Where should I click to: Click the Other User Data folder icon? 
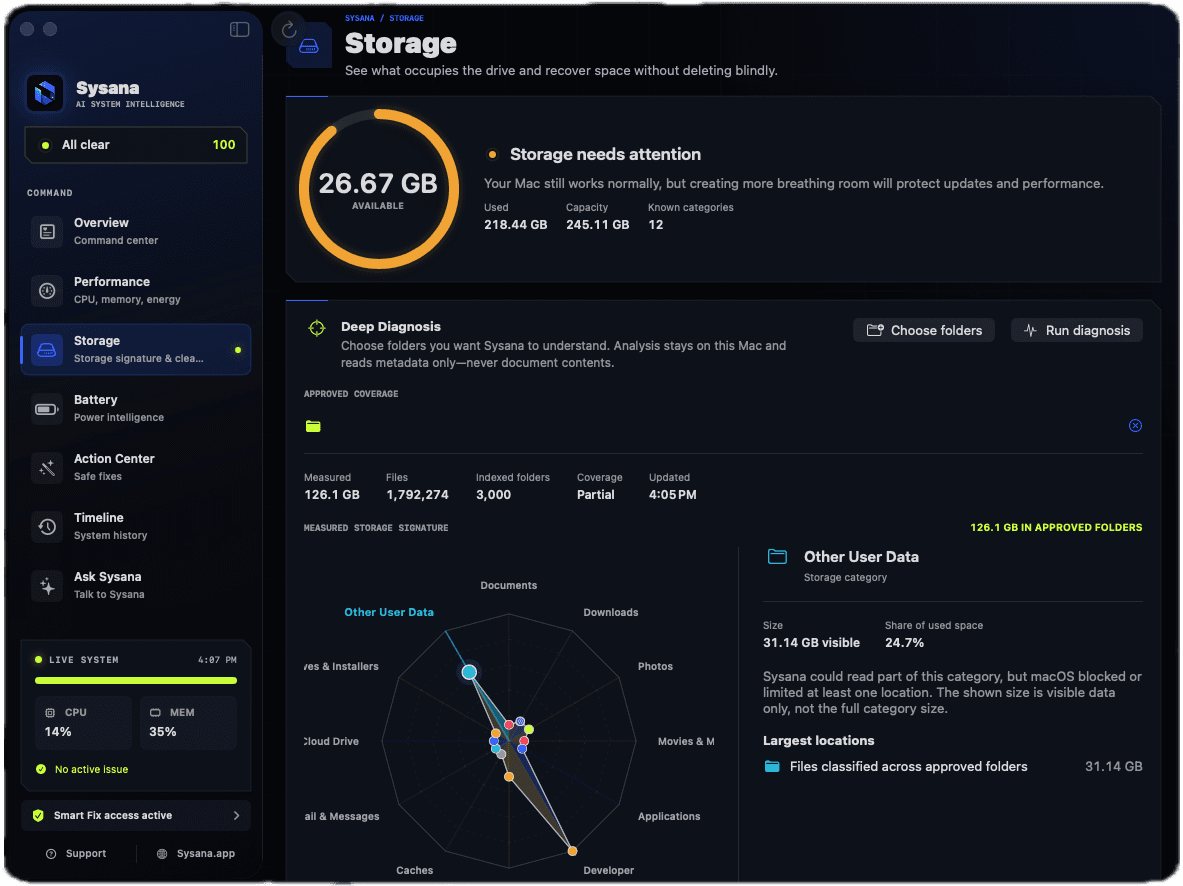[777, 557]
